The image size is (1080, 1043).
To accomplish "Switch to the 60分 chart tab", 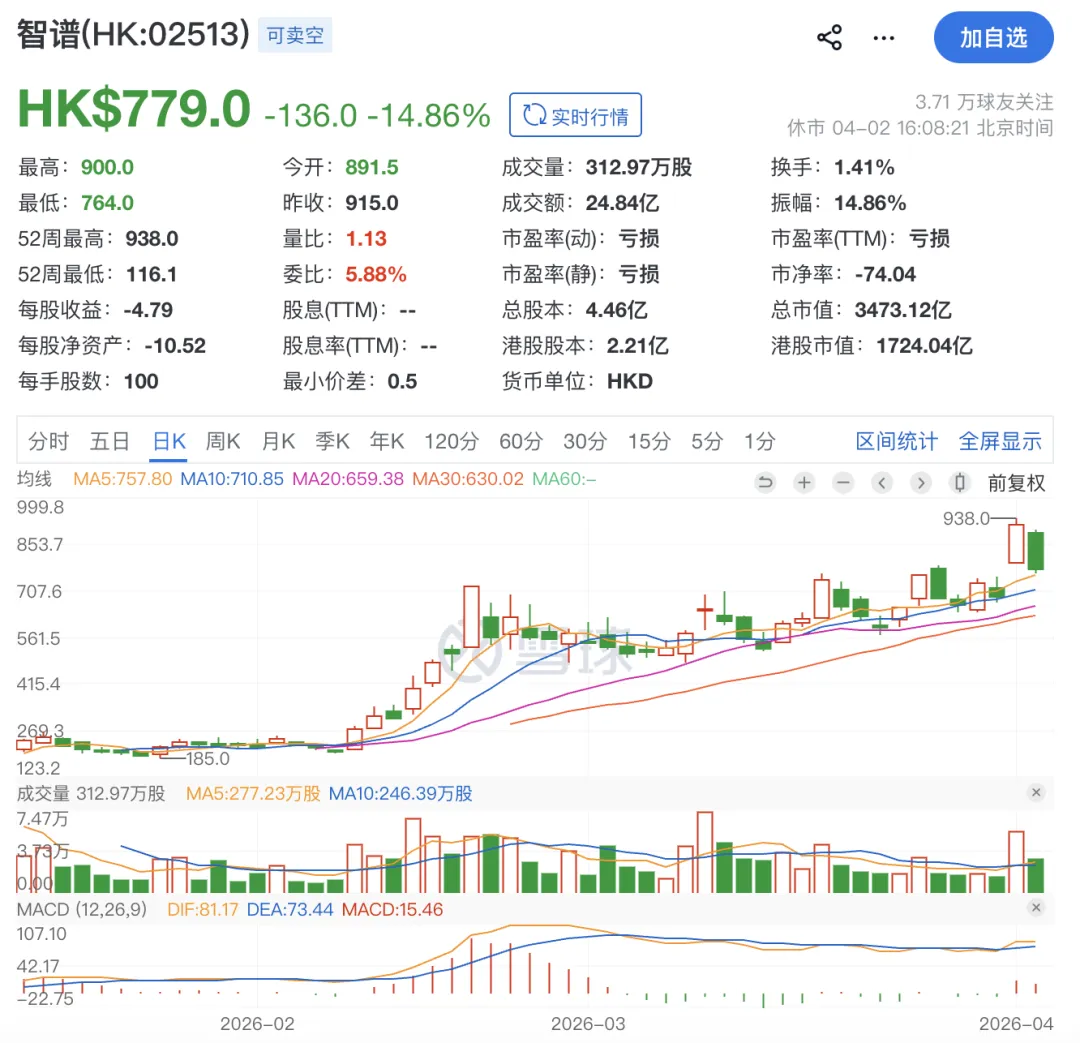I will (x=521, y=441).
